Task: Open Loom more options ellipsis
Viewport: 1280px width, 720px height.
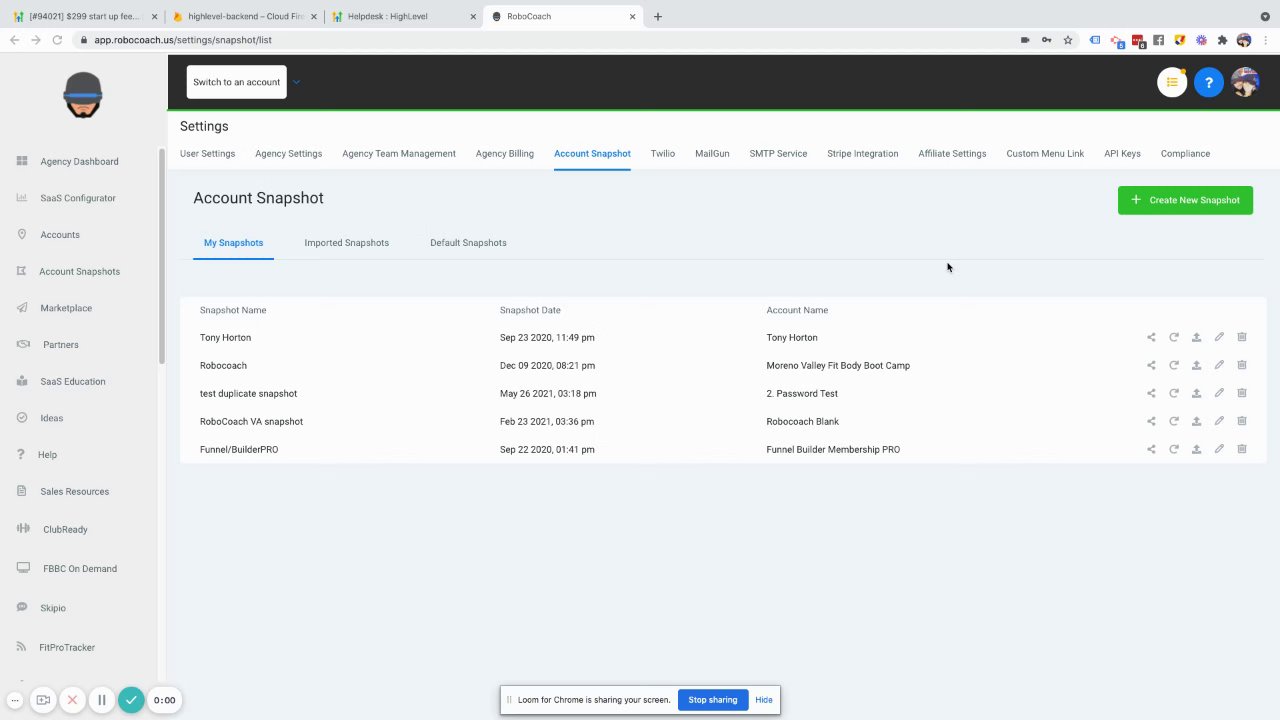Action: pos(15,700)
